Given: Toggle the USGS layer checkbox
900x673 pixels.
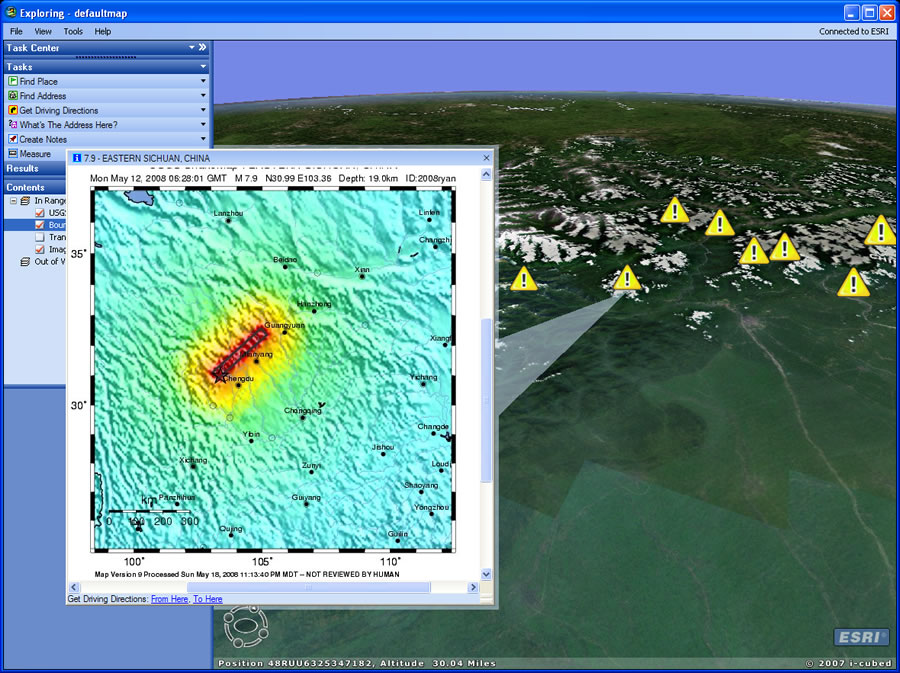Looking at the screenshot, I should coord(40,213).
